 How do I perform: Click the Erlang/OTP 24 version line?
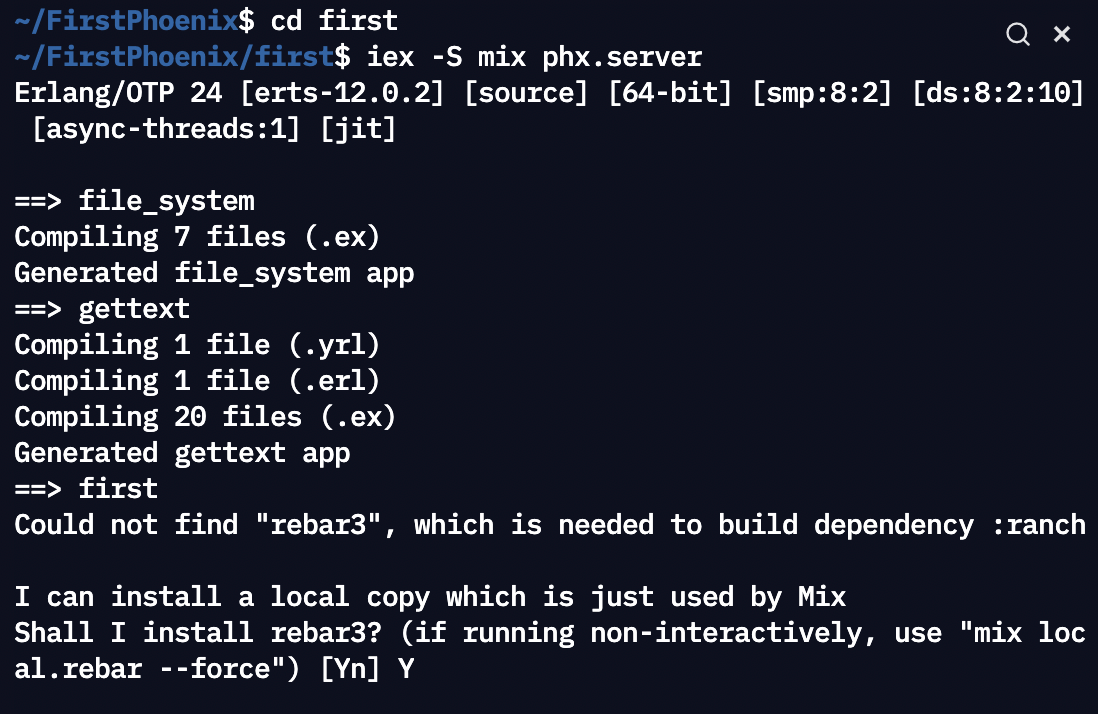click(550, 92)
